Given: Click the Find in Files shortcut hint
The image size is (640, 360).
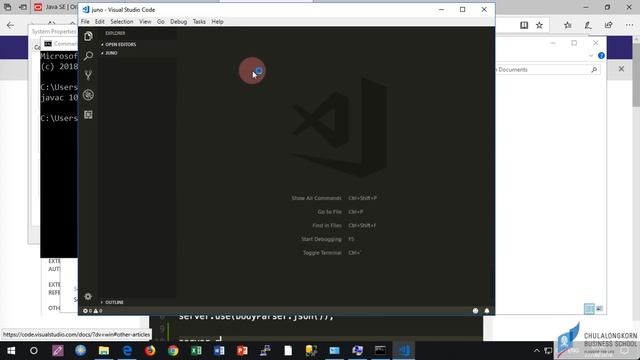Looking at the screenshot, I should click(344, 225).
